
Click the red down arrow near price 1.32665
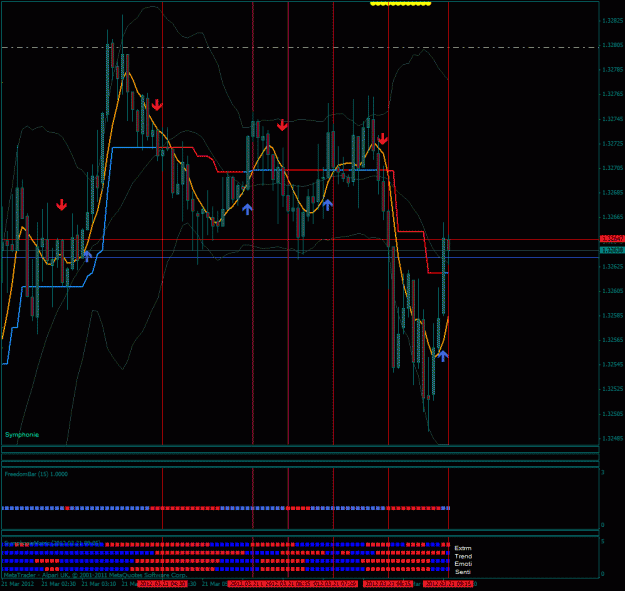click(61, 205)
